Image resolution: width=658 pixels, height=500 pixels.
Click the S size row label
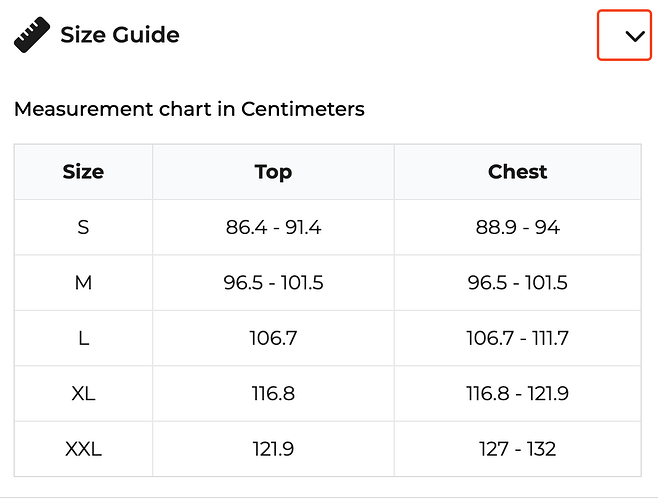[83, 227]
